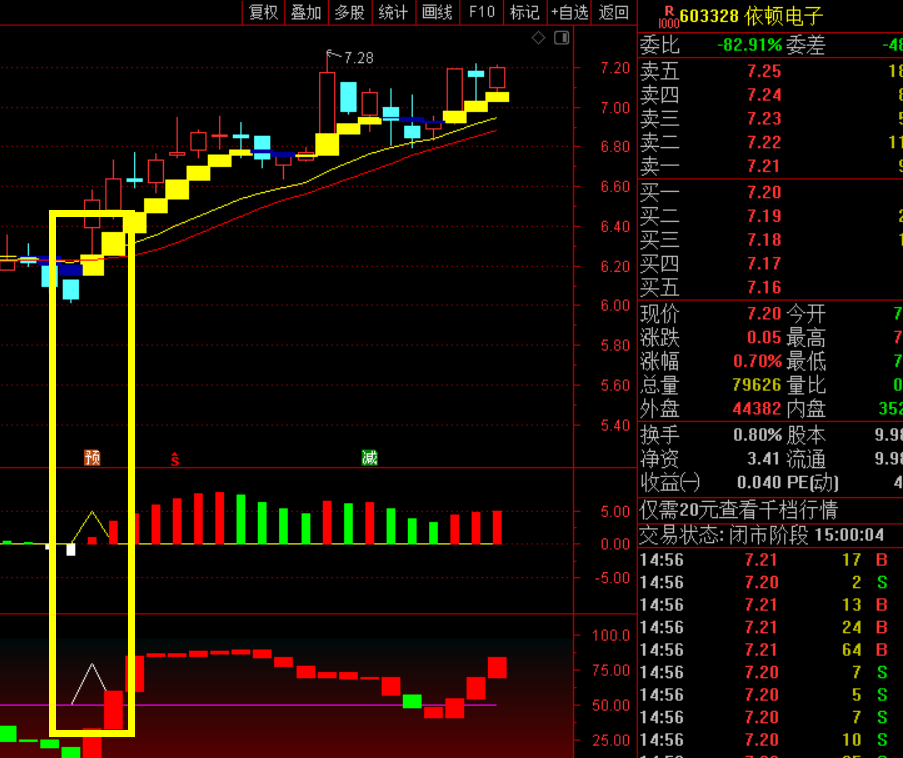Click the green 减 signal marker
This screenshot has width=903, height=758.
[369, 457]
